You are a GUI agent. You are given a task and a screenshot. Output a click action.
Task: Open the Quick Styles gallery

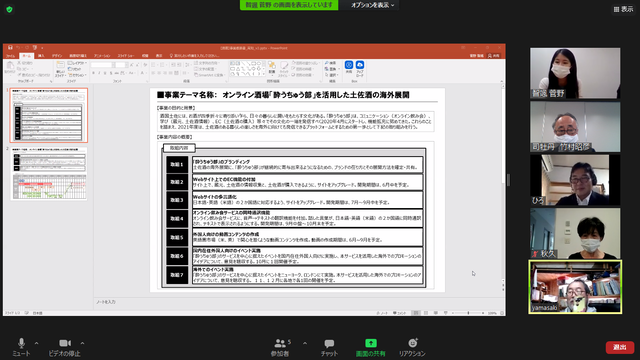pyautogui.click(x=284, y=69)
